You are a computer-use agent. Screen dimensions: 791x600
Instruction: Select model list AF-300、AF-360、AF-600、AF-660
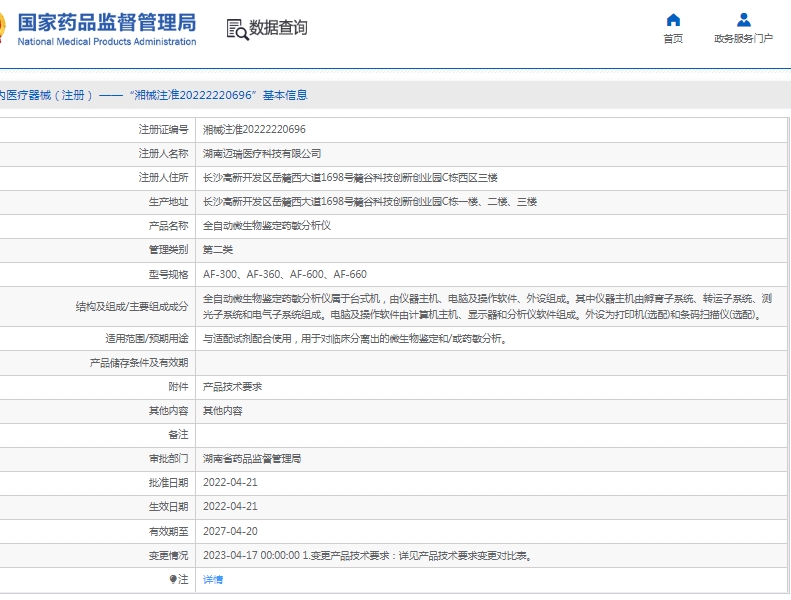(285, 274)
